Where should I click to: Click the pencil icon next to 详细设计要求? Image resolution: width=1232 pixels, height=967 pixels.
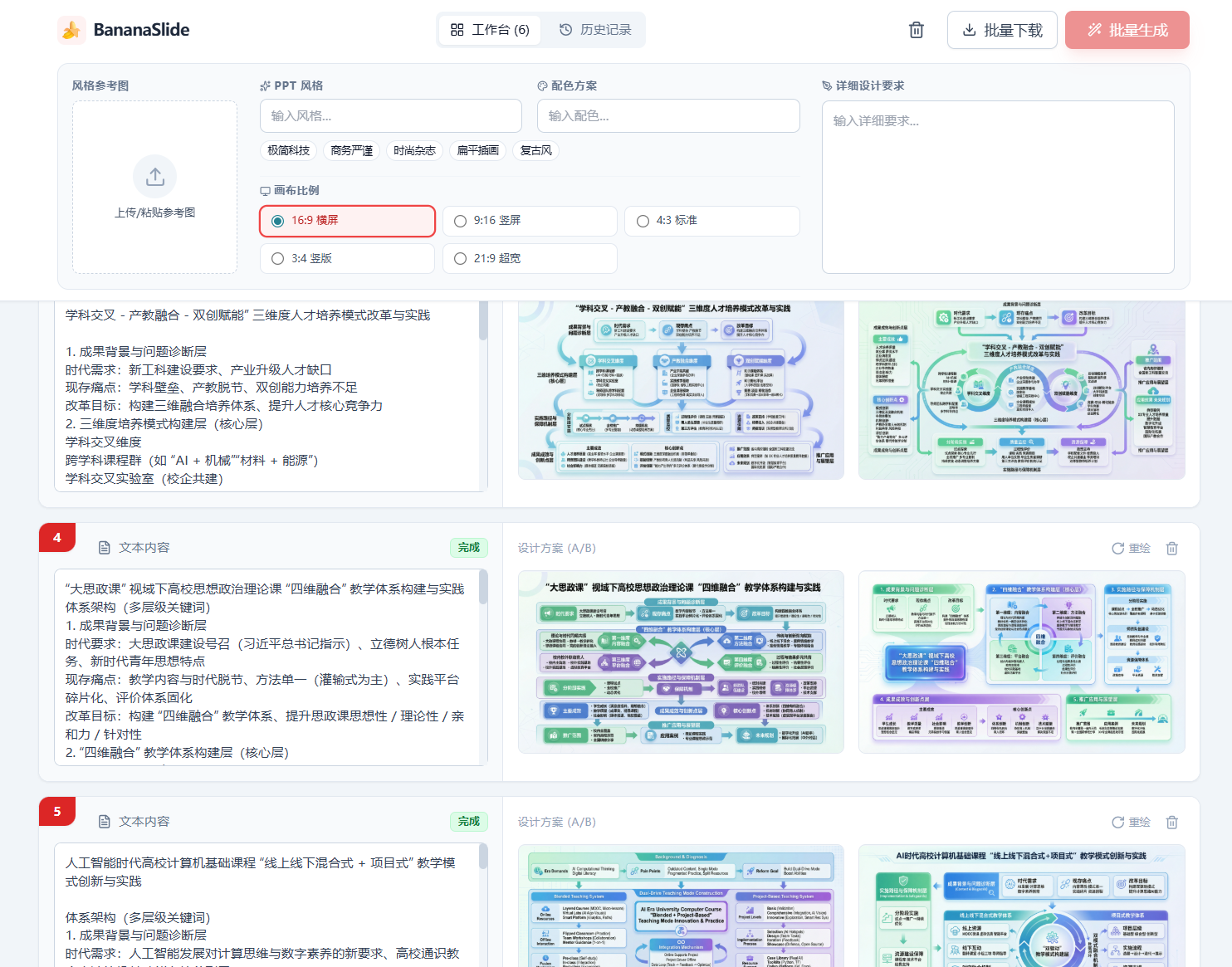click(x=826, y=85)
